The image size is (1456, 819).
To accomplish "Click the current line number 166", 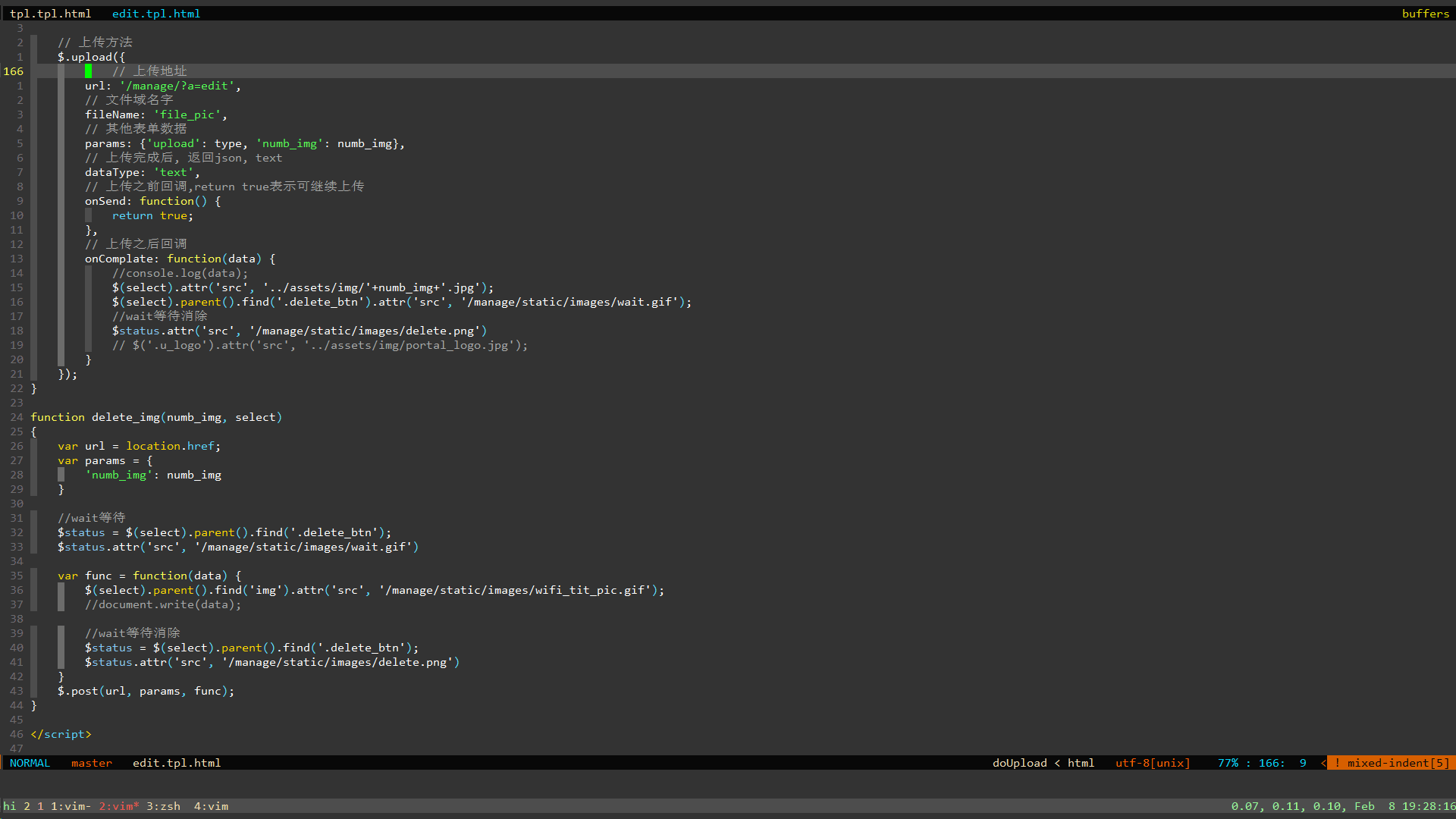I will click(13, 71).
